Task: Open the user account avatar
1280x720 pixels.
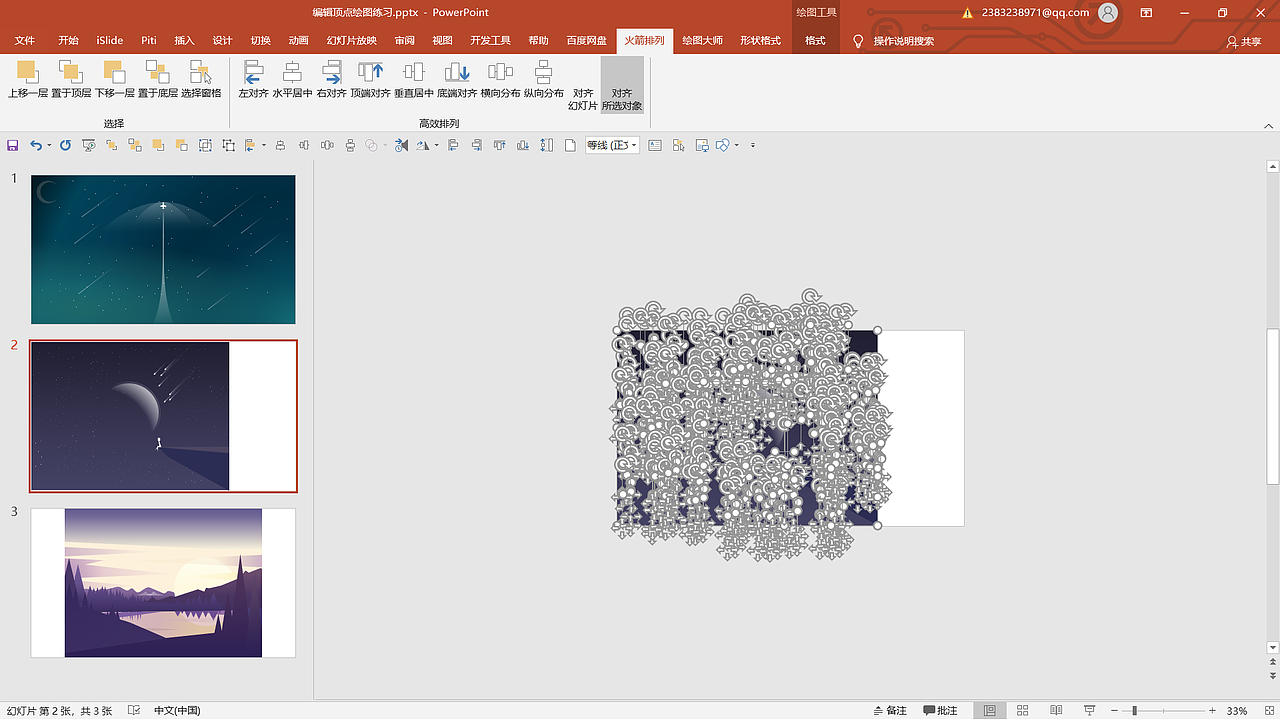Action: (1108, 13)
